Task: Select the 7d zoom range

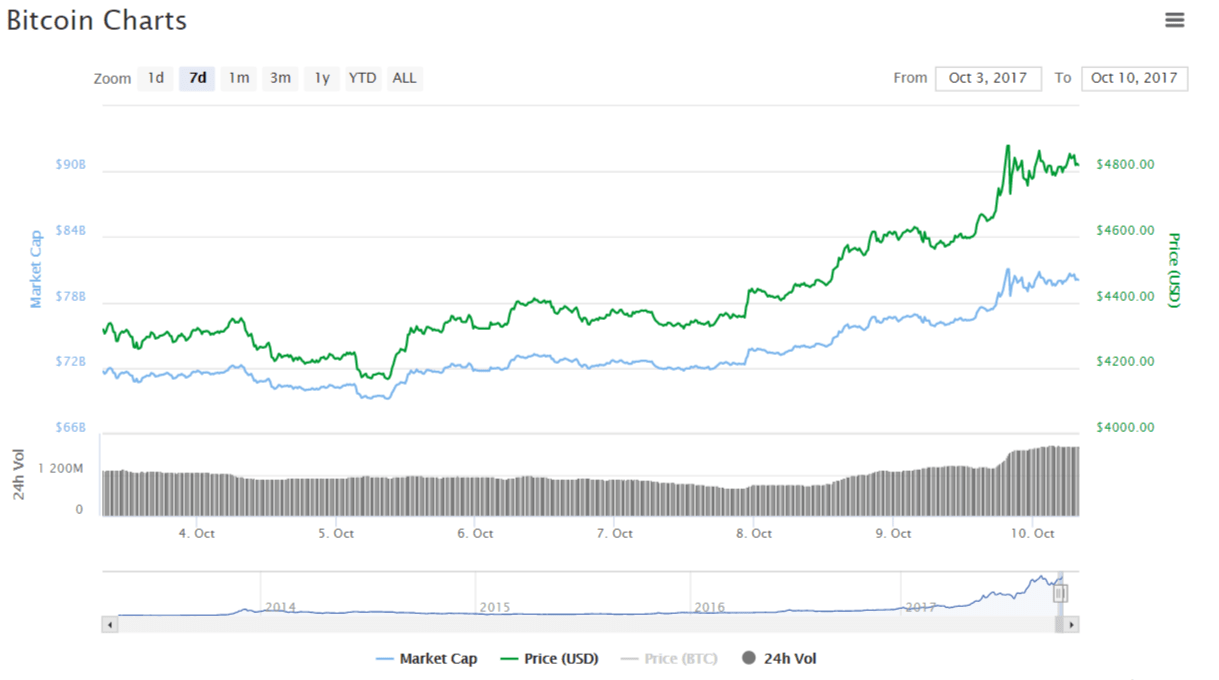Action: [x=197, y=78]
